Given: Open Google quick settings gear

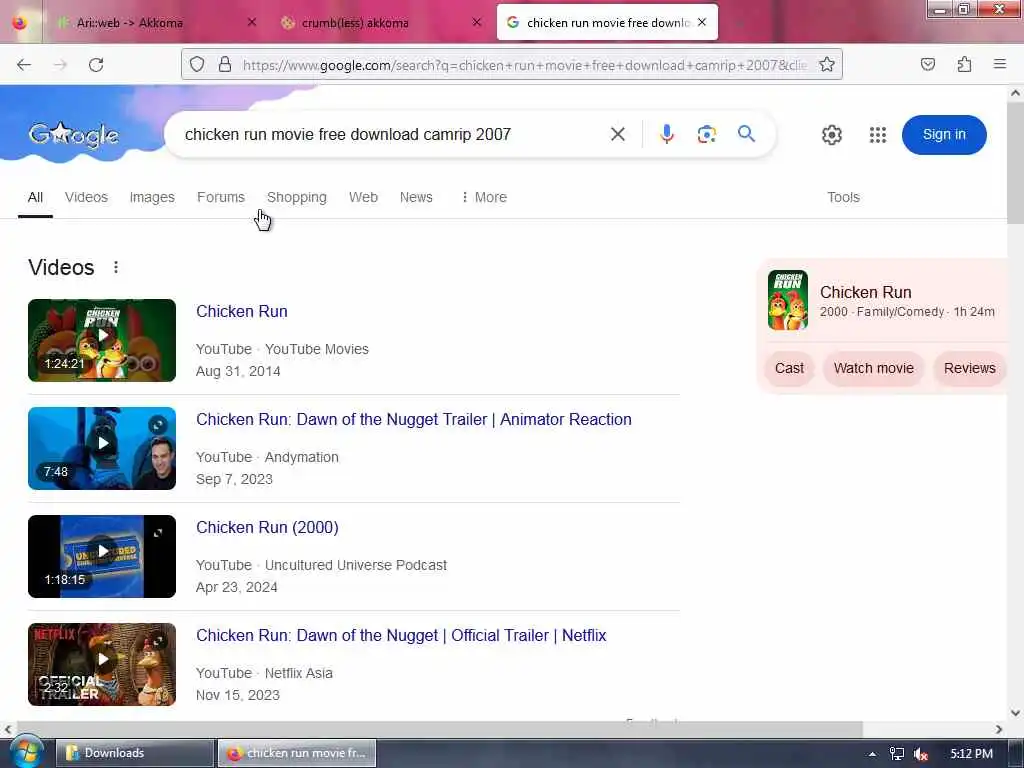Looking at the screenshot, I should tap(831, 135).
